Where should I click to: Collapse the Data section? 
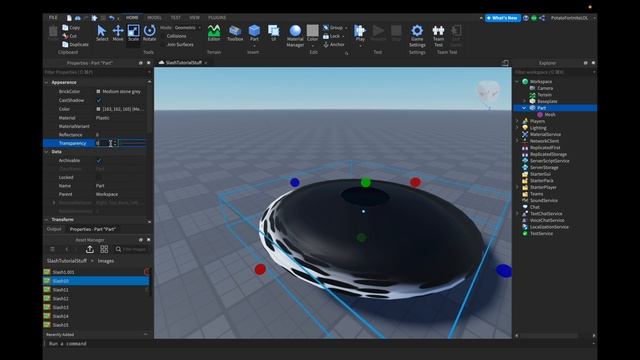[46, 152]
